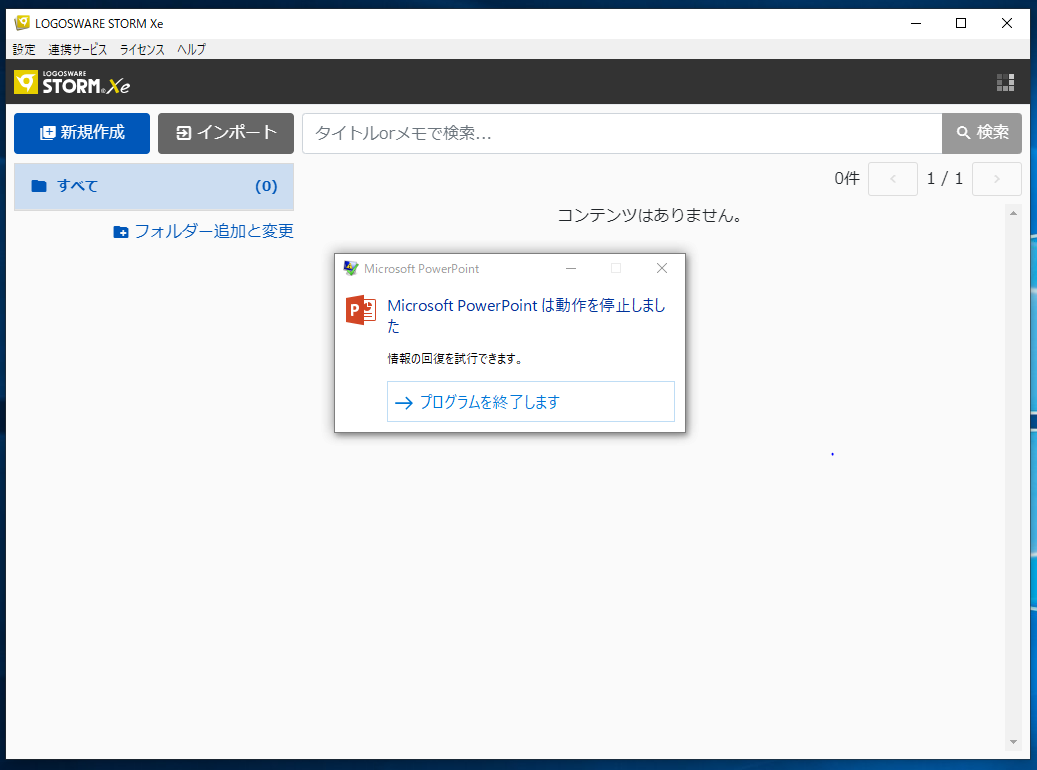The image size is (1037, 770).
Task: Open the ライセンス menu
Action: coord(142,50)
